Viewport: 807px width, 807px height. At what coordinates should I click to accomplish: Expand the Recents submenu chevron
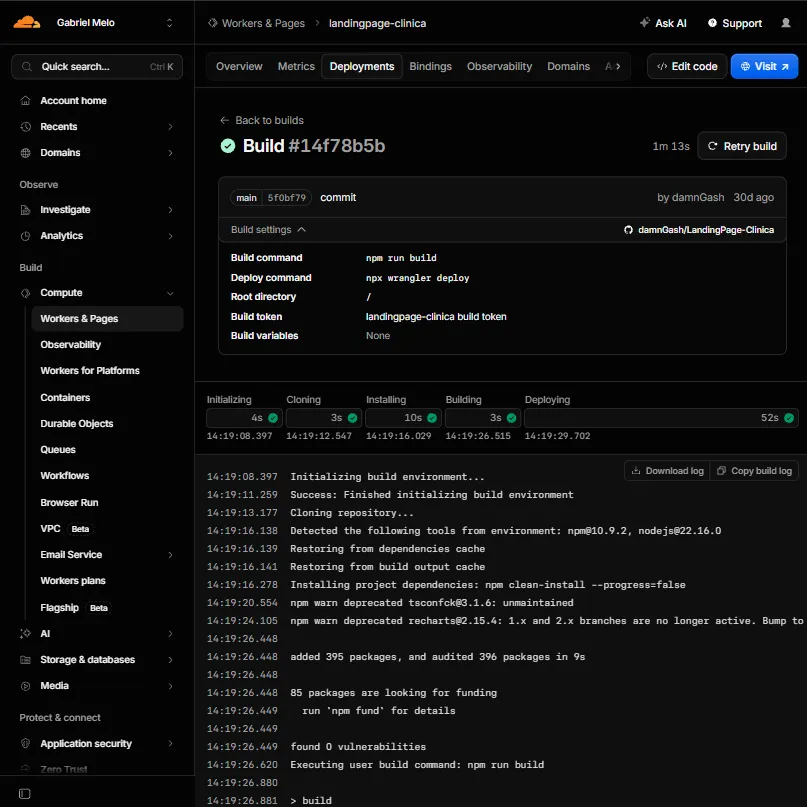pos(170,127)
